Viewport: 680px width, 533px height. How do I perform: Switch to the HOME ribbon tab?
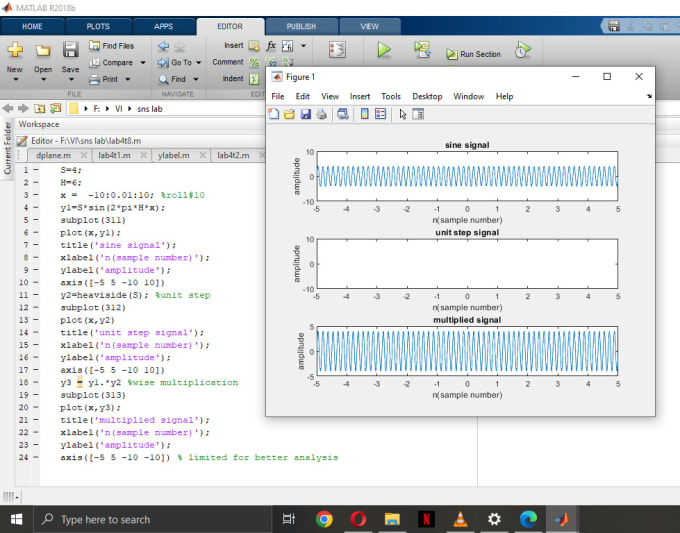(x=32, y=26)
